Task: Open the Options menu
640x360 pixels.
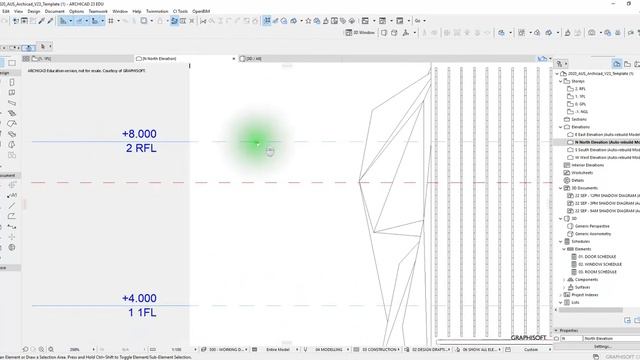Action: click(x=76, y=11)
